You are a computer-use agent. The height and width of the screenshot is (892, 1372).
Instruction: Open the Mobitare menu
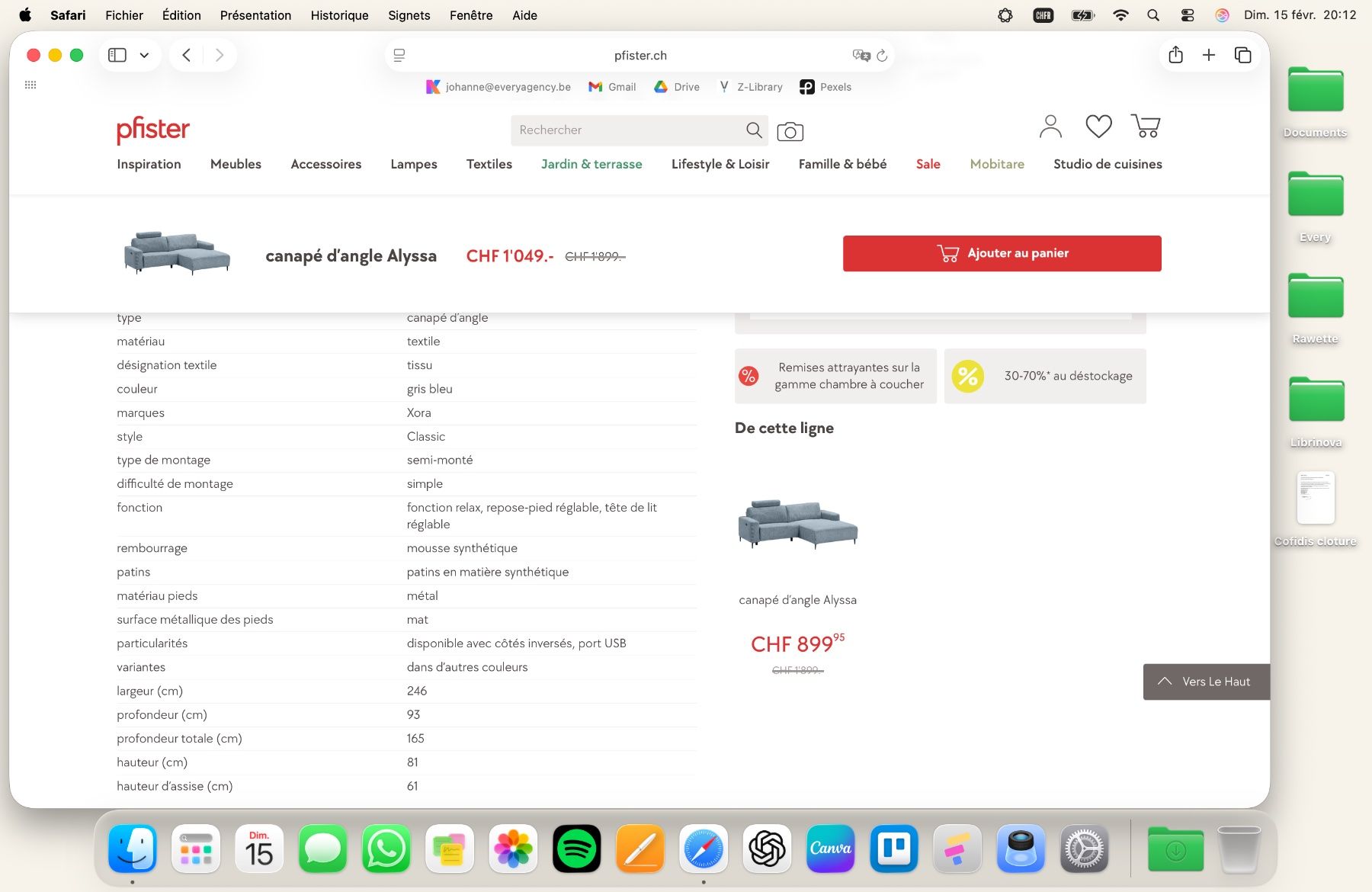coord(997,164)
